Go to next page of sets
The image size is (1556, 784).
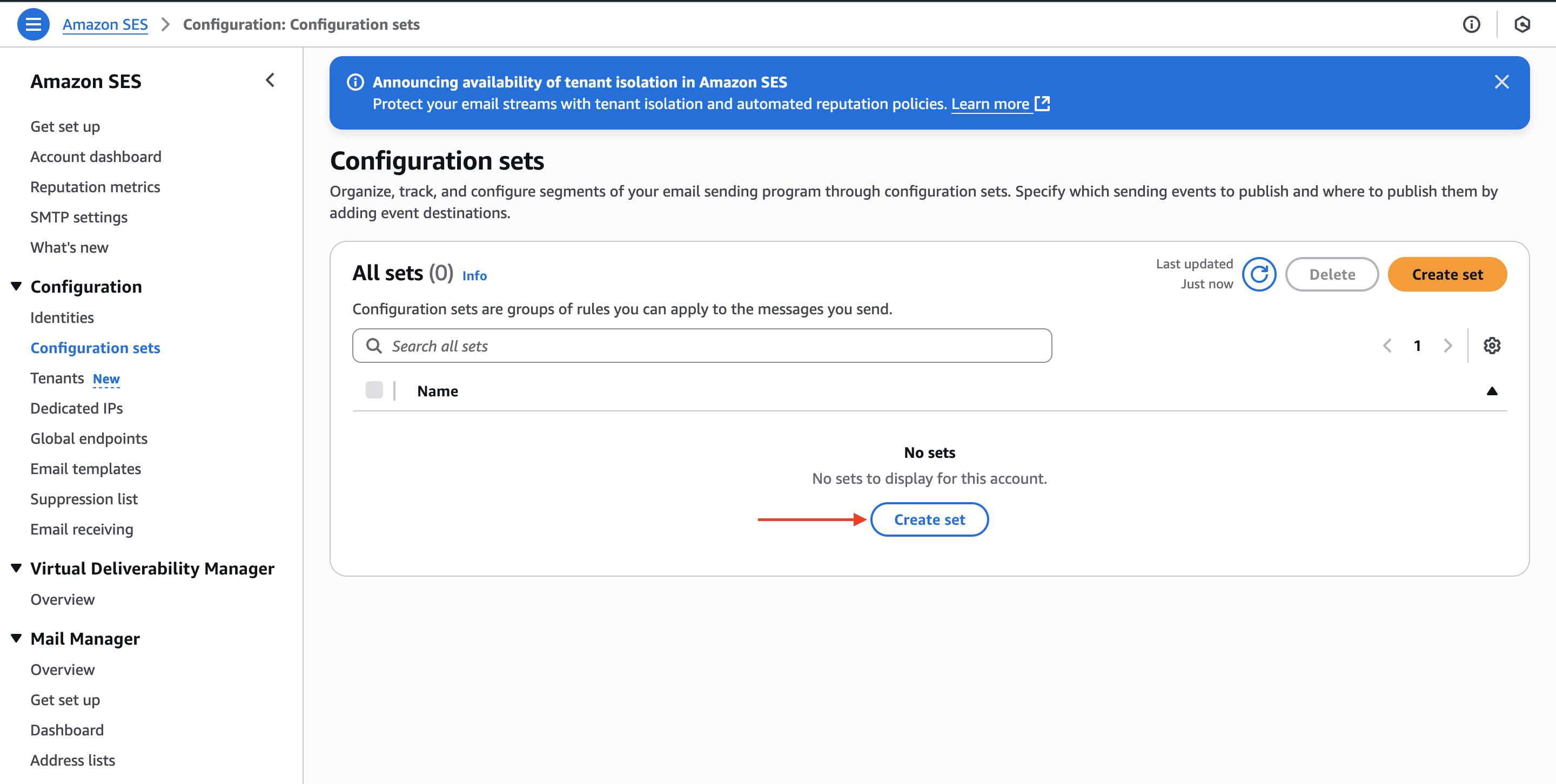point(1447,346)
